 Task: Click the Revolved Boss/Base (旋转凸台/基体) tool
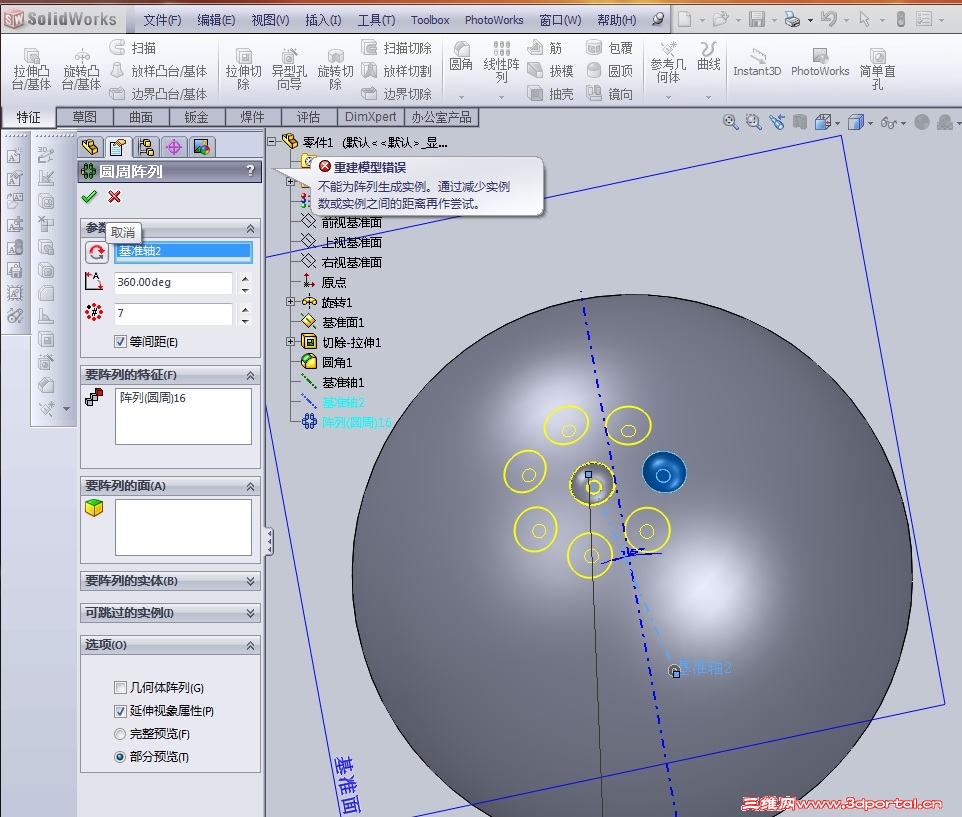81,69
